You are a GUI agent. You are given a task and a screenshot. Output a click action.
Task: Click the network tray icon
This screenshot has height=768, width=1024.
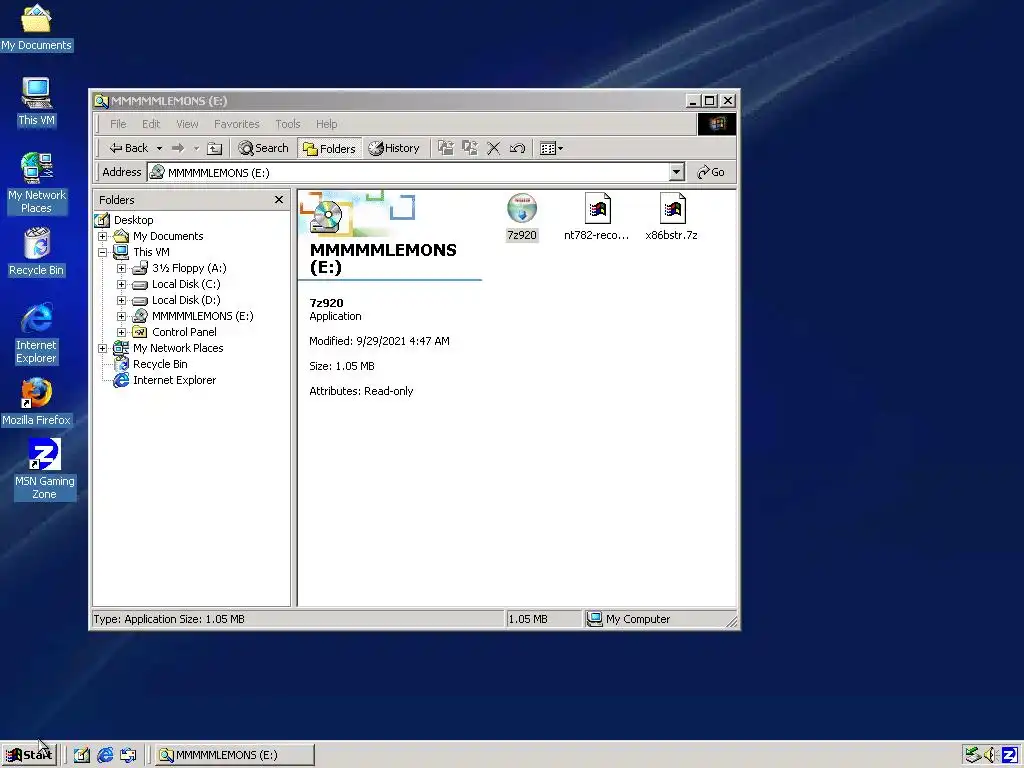coord(973,755)
